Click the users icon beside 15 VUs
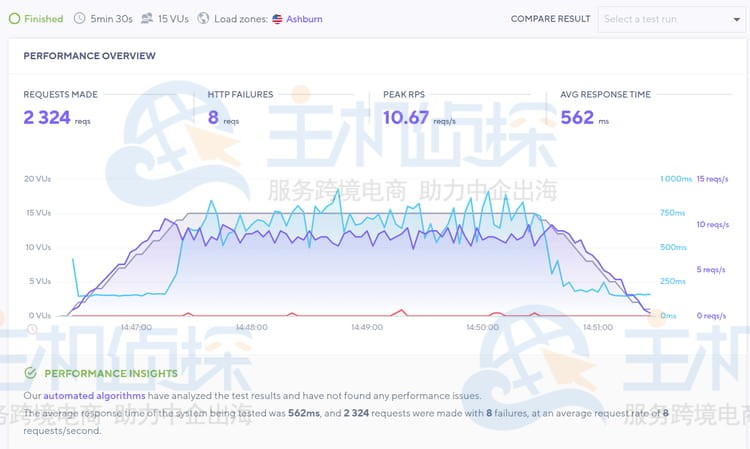The height and width of the screenshot is (449, 750). pyautogui.click(x=147, y=19)
